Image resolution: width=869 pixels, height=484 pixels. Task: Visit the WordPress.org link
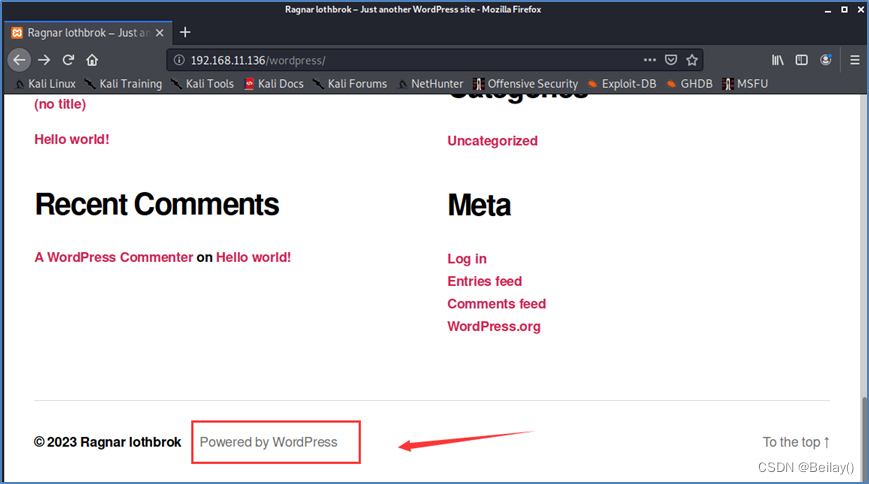click(x=494, y=327)
